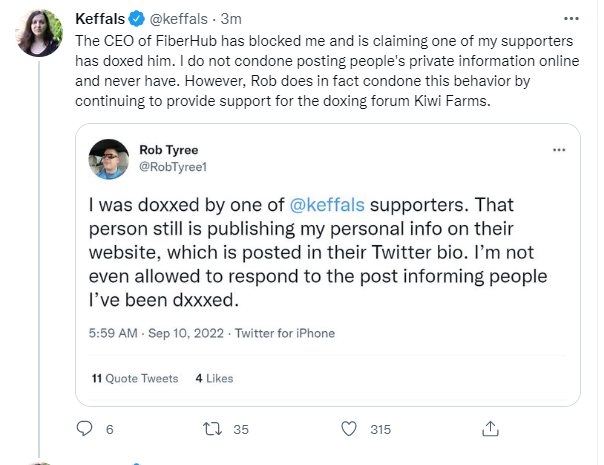Image resolution: width=604 pixels, height=465 pixels.
Task: Open more options on quoted tweet
Action: pyautogui.click(x=558, y=150)
